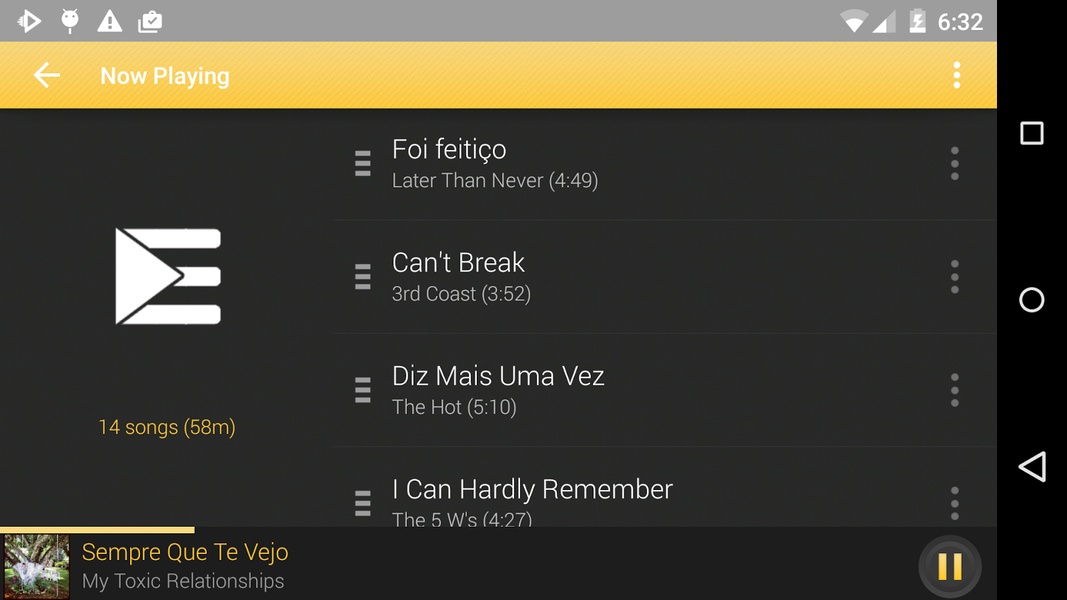Pause the current song
The height and width of the screenshot is (600, 1067).
(950, 566)
